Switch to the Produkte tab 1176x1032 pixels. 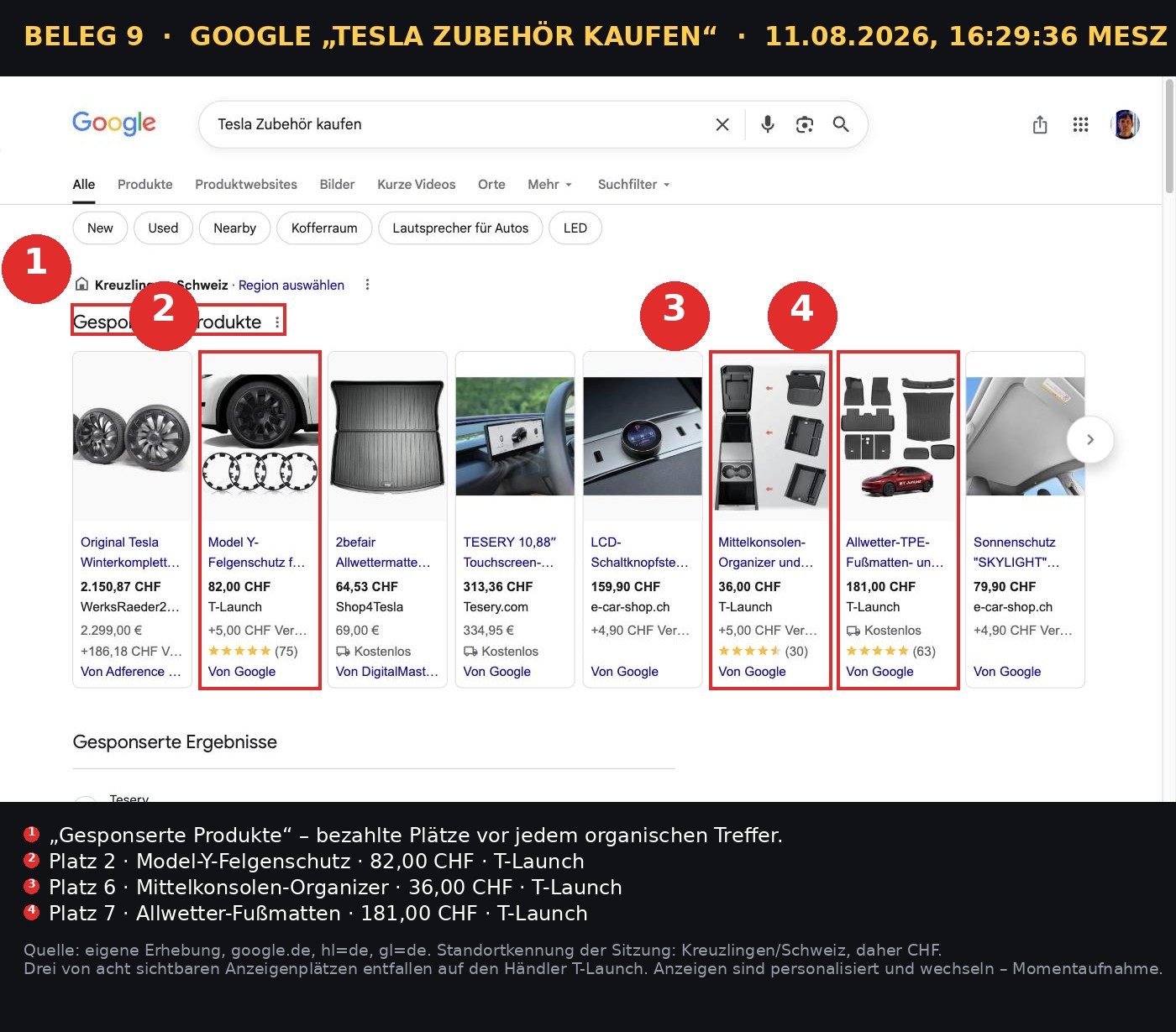145,185
